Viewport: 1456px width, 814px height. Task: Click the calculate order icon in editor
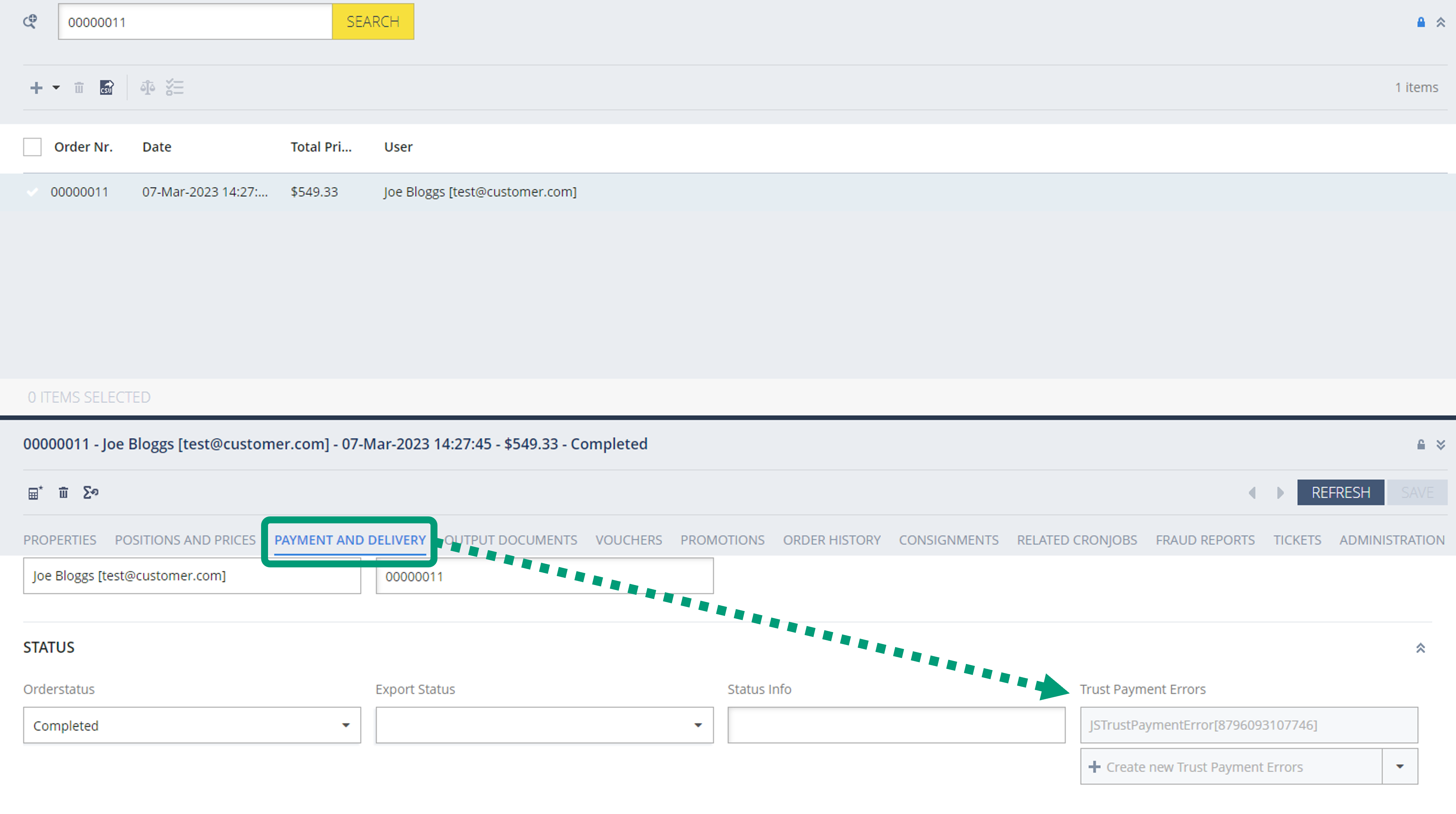(x=35, y=493)
